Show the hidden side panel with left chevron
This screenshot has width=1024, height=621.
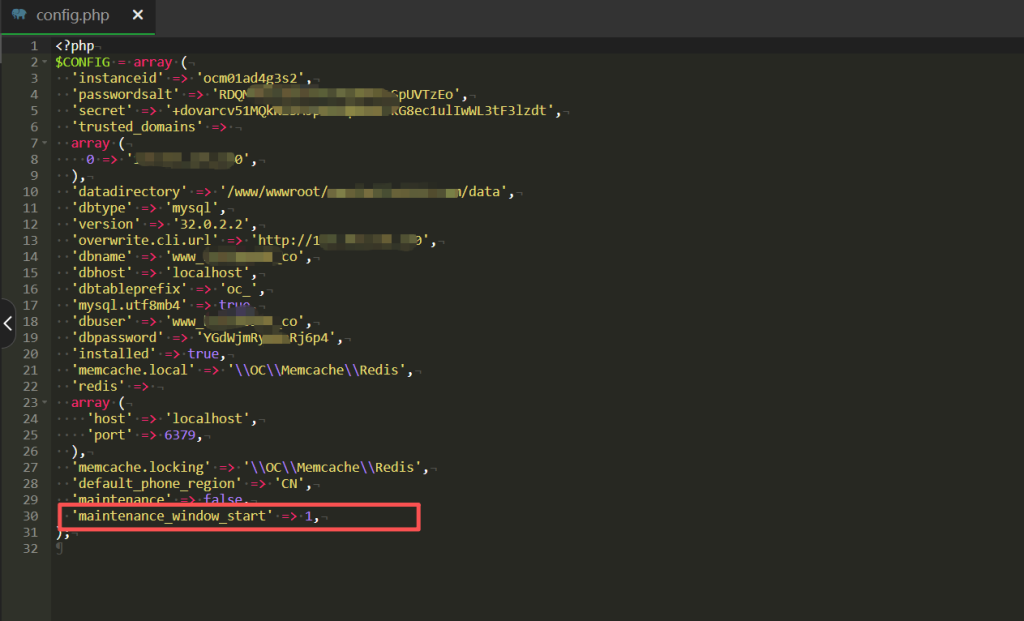coord(8,323)
